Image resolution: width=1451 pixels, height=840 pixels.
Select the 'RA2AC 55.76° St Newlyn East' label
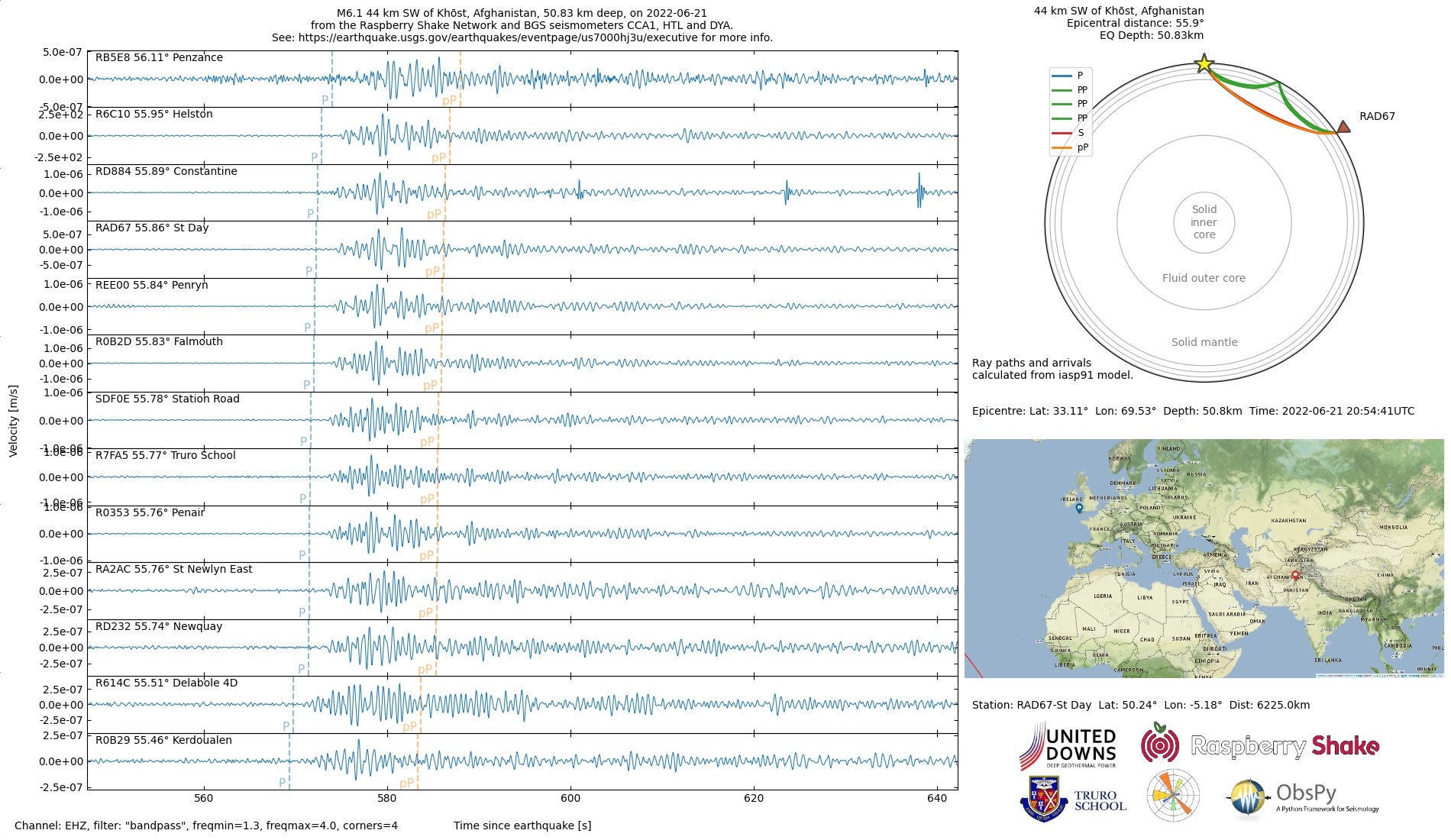173,569
